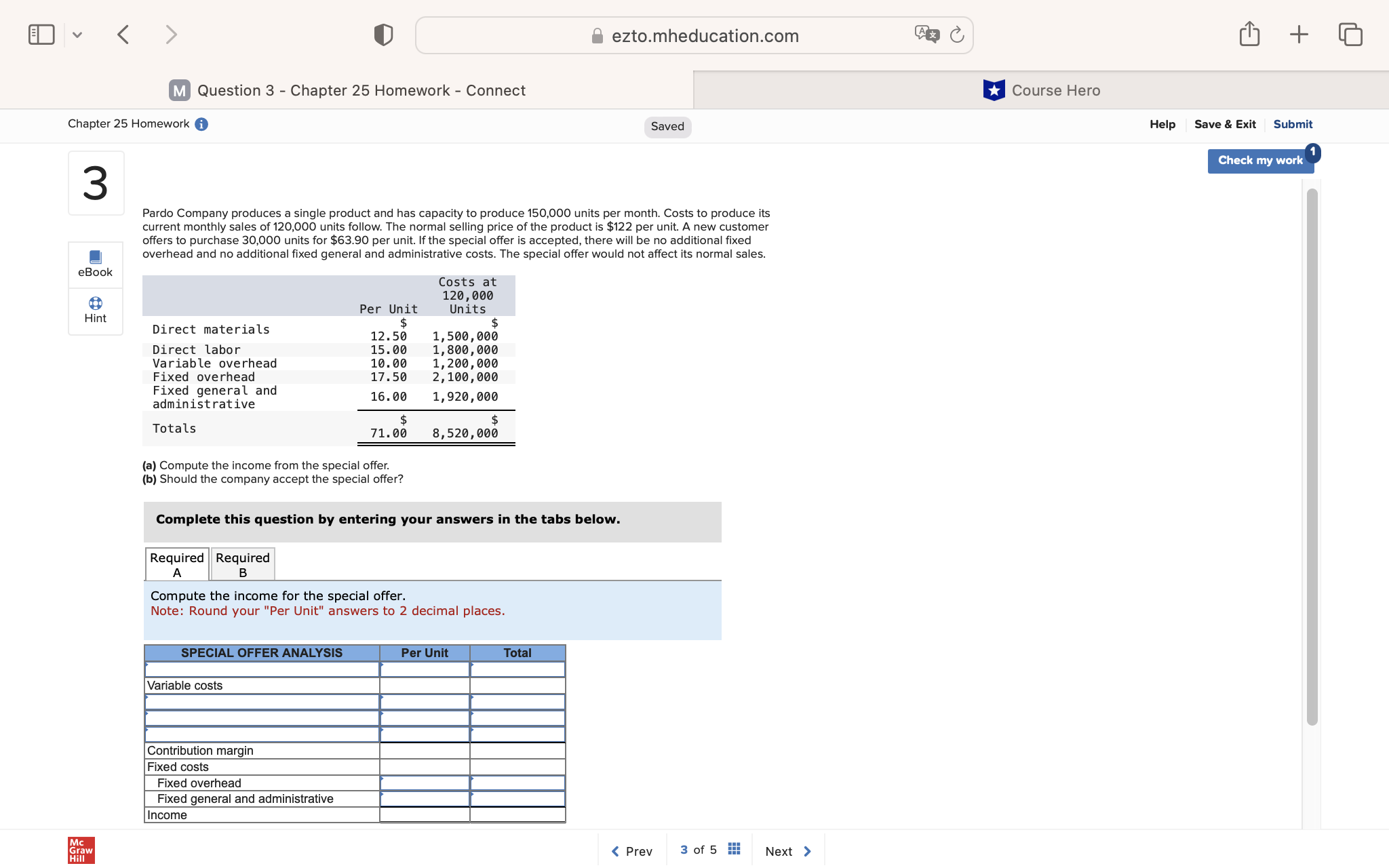The image size is (1389, 868).
Task: Click the Safari sidebar toggle icon
Action: coord(41,35)
